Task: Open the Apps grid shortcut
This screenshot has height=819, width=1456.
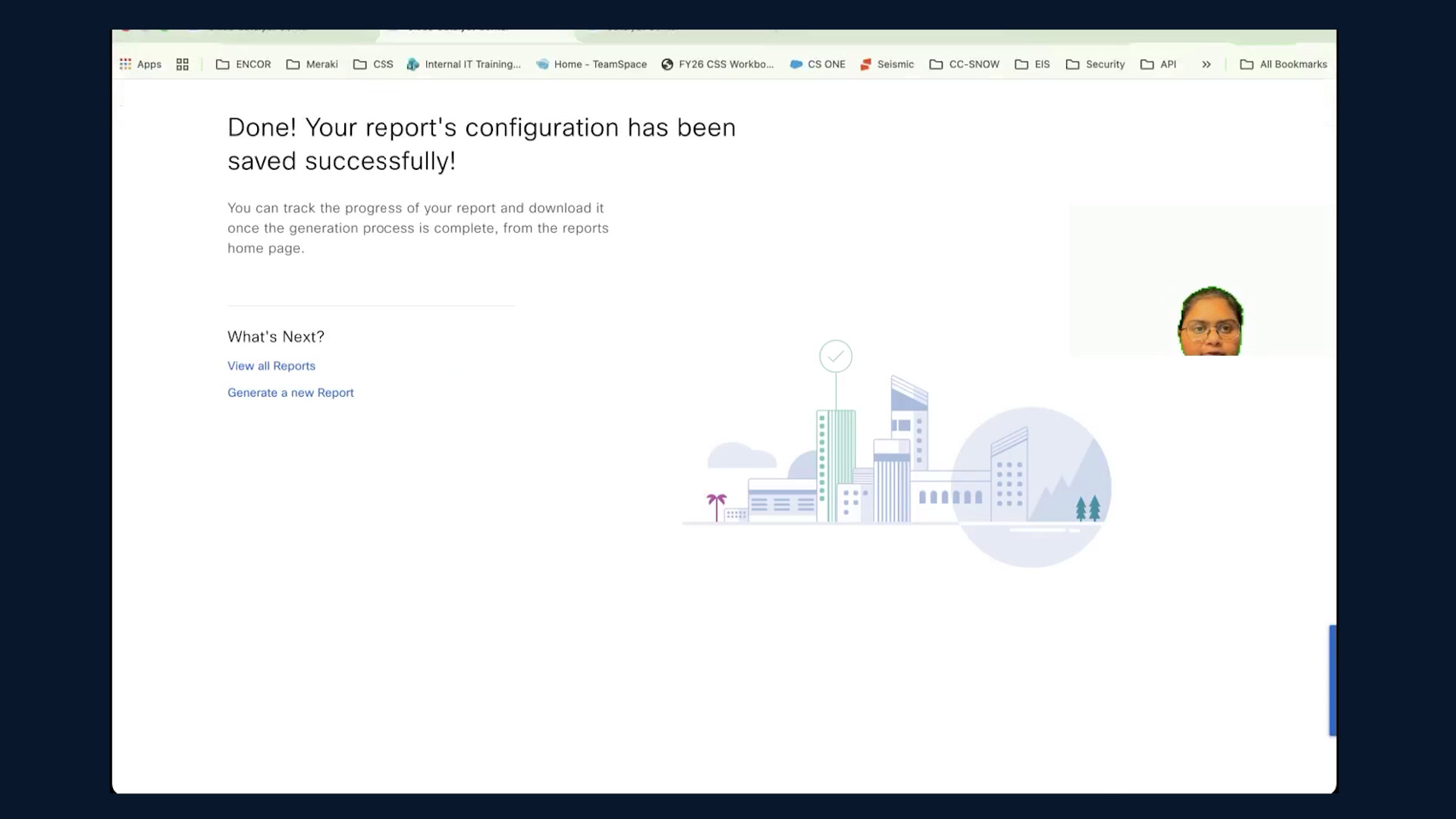Action: pos(140,64)
